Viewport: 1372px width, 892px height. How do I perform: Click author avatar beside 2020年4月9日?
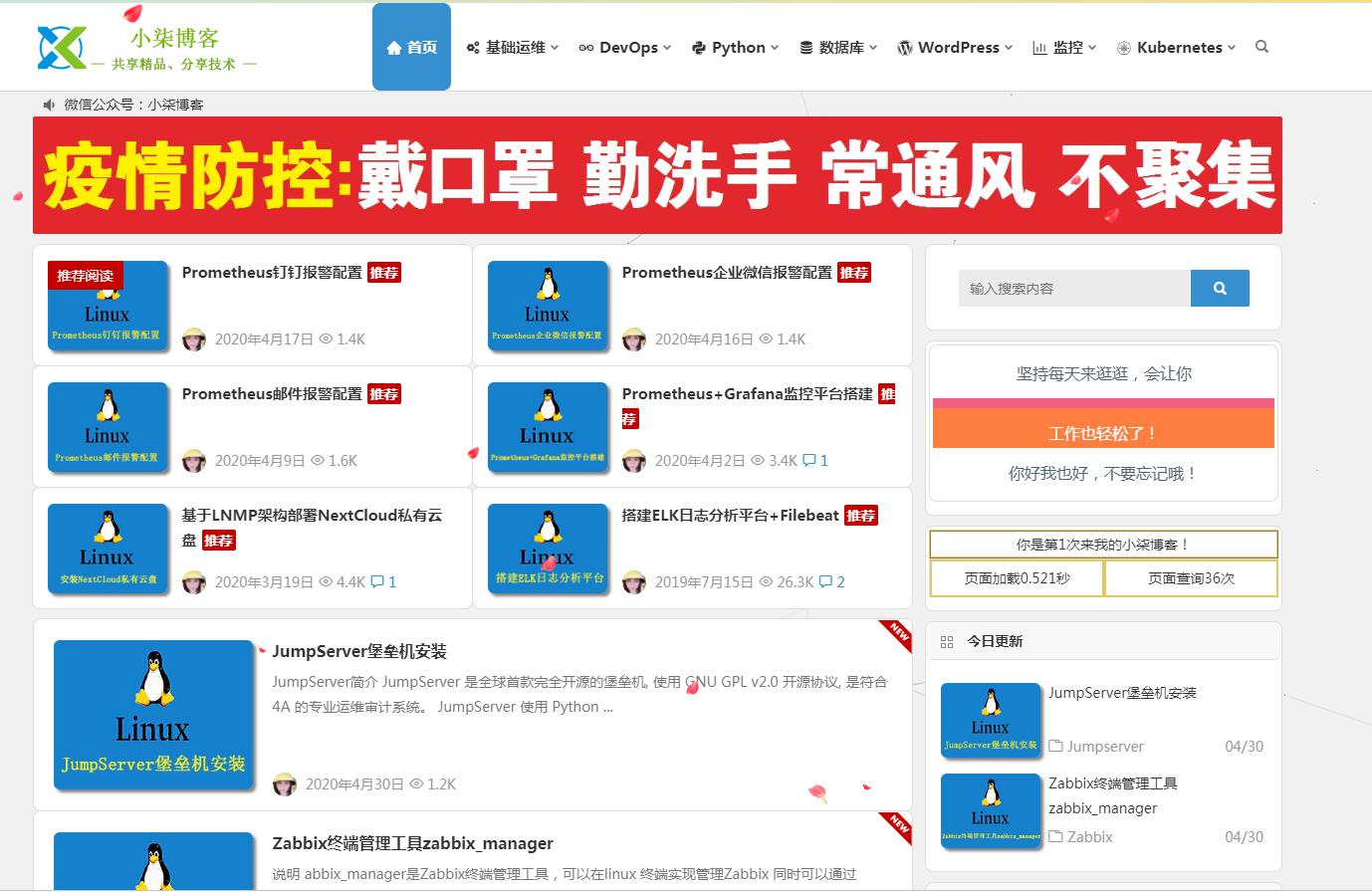[x=194, y=461]
